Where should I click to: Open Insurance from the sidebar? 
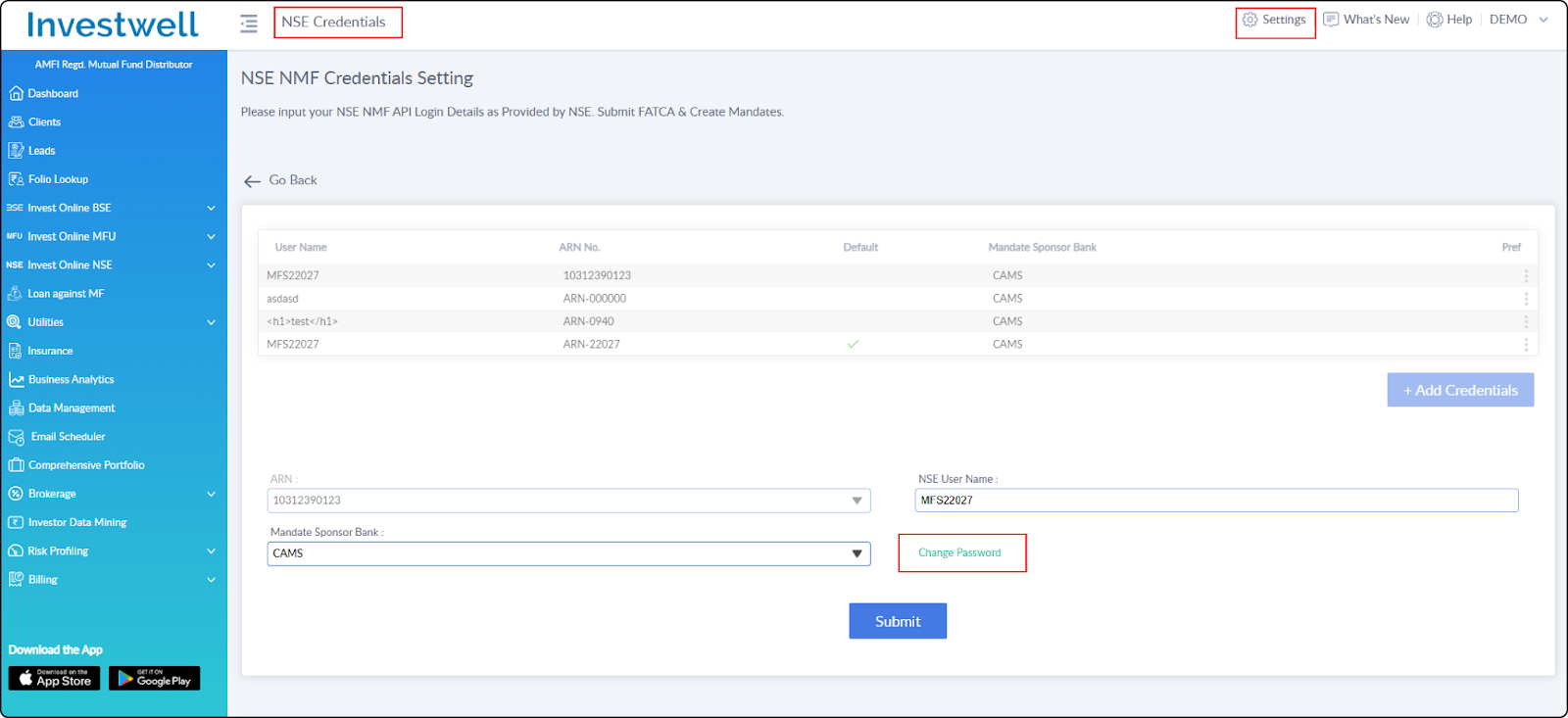point(50,351)
